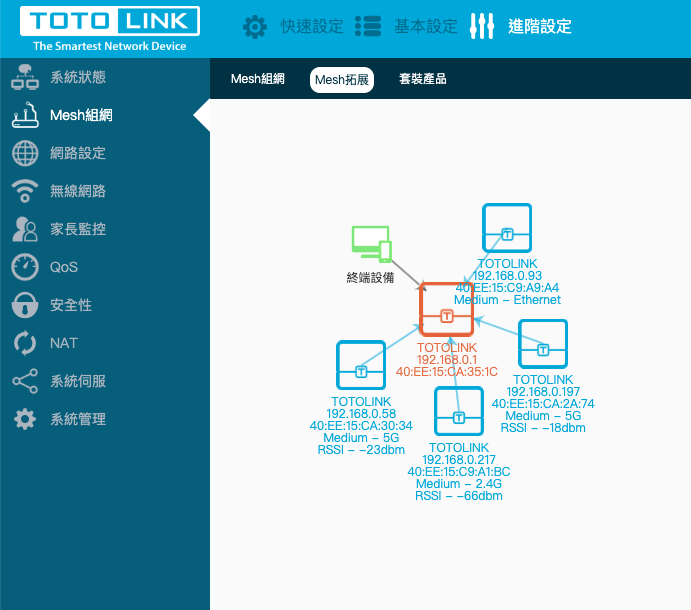Viewport: 691px width, 610px height.
Task: Click the 系統狀態 network icon in the sidebar
Action: click(25, 77)
